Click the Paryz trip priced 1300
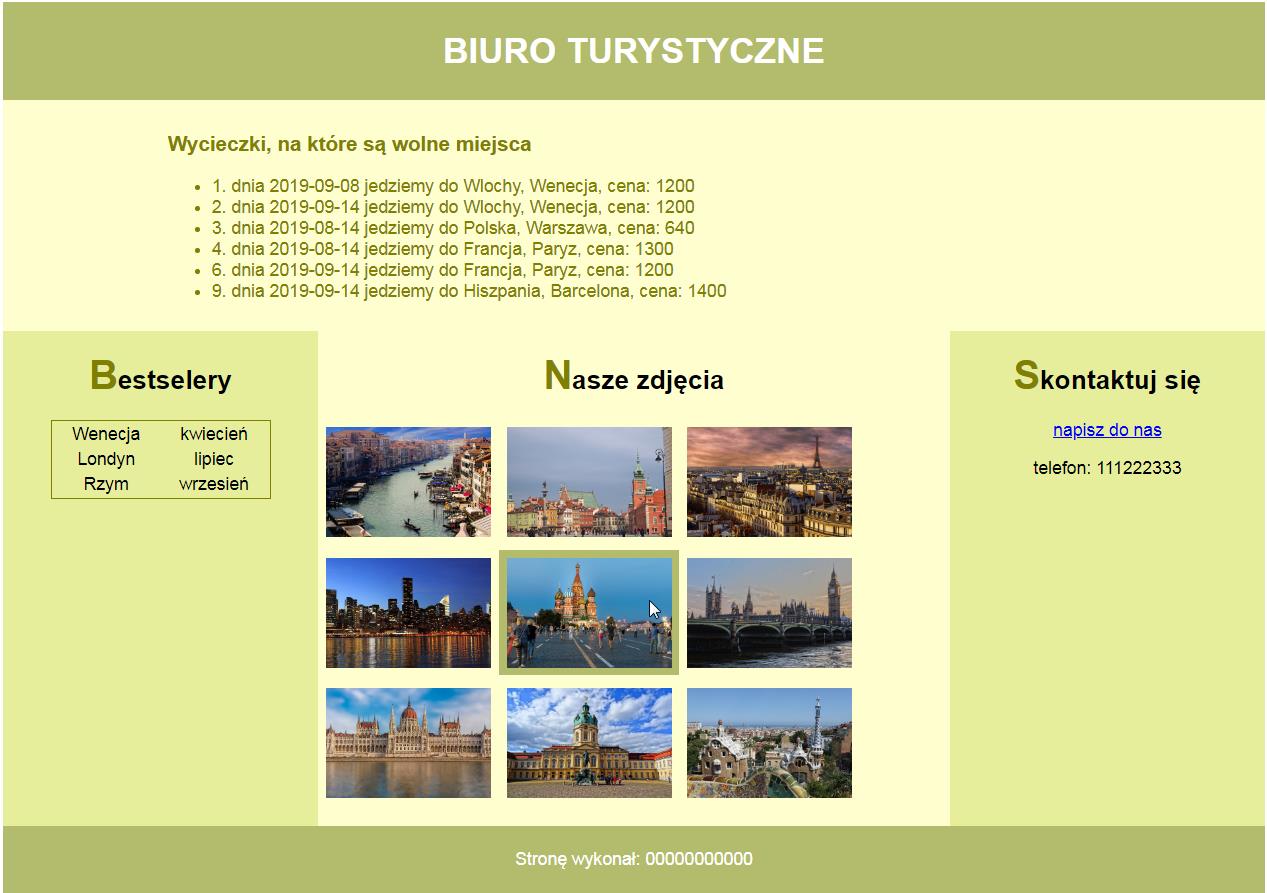 point(442,249)
